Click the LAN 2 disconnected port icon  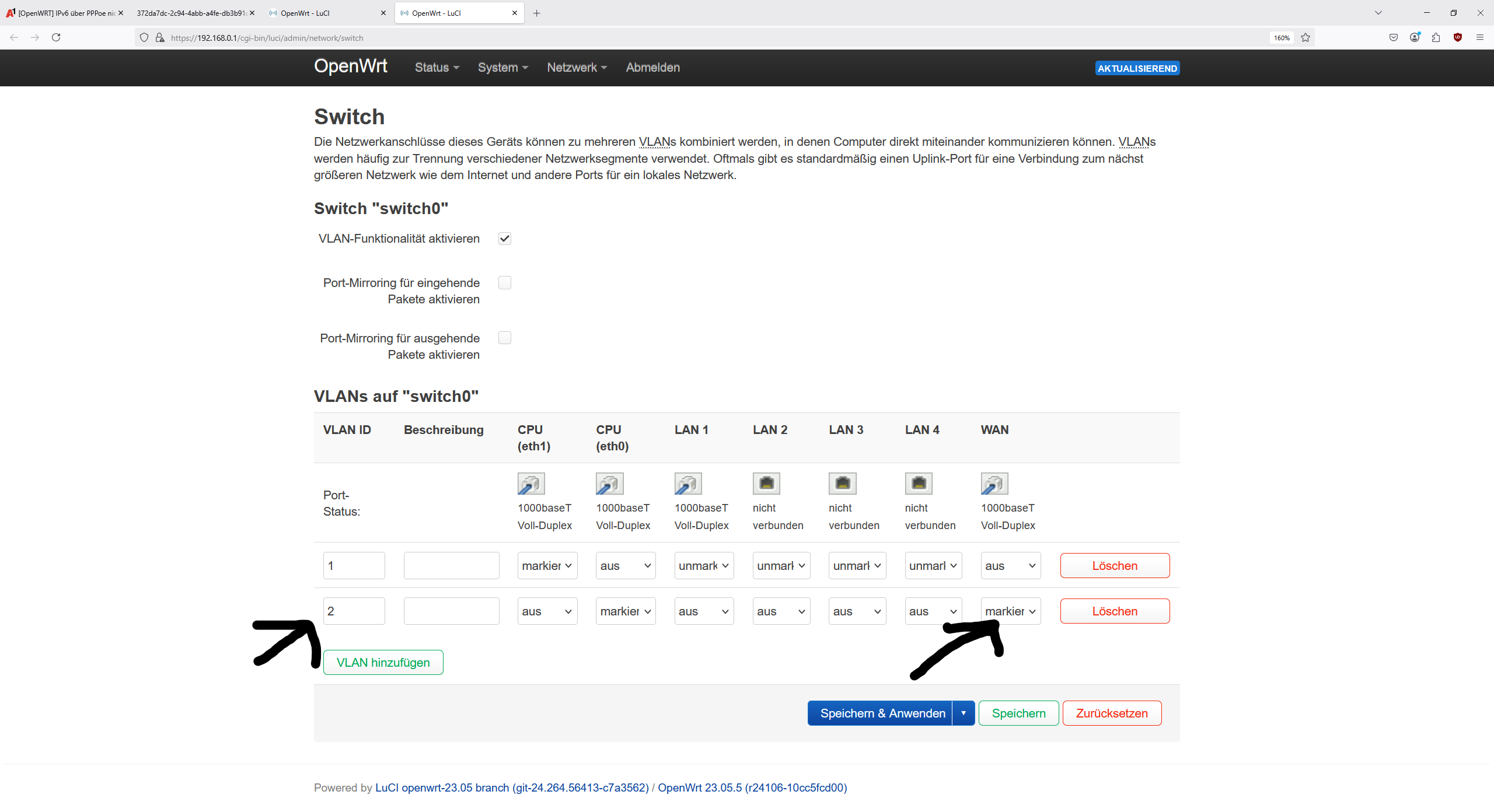point(766,484)
